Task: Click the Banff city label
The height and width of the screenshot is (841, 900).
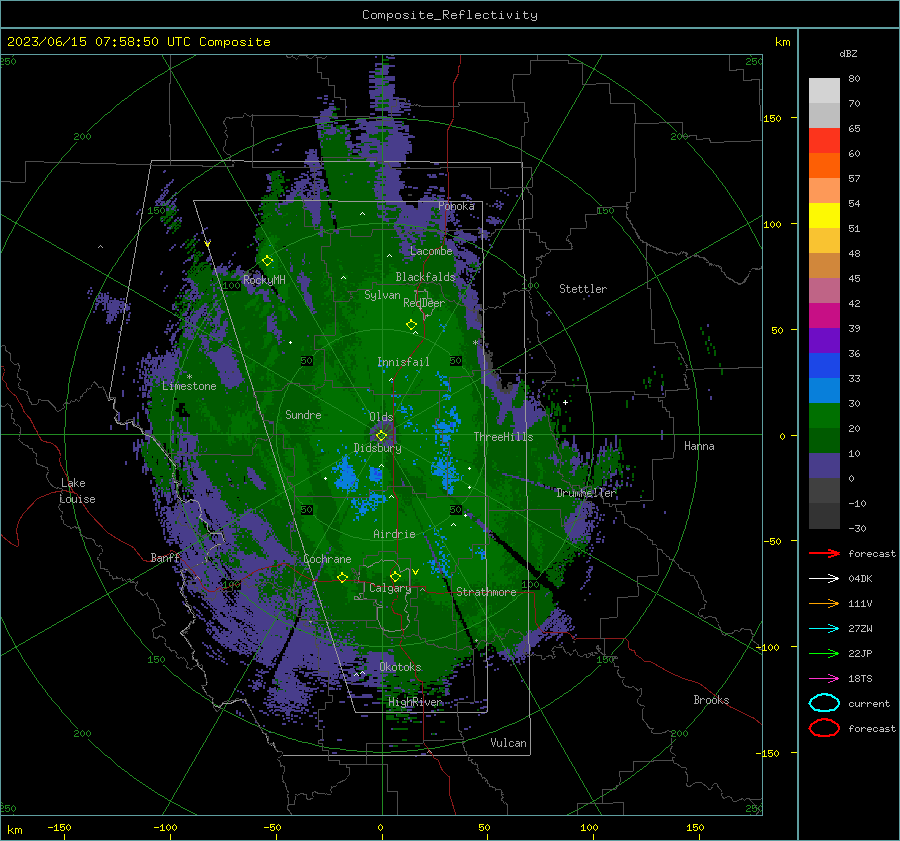Action: pos(165,557)
